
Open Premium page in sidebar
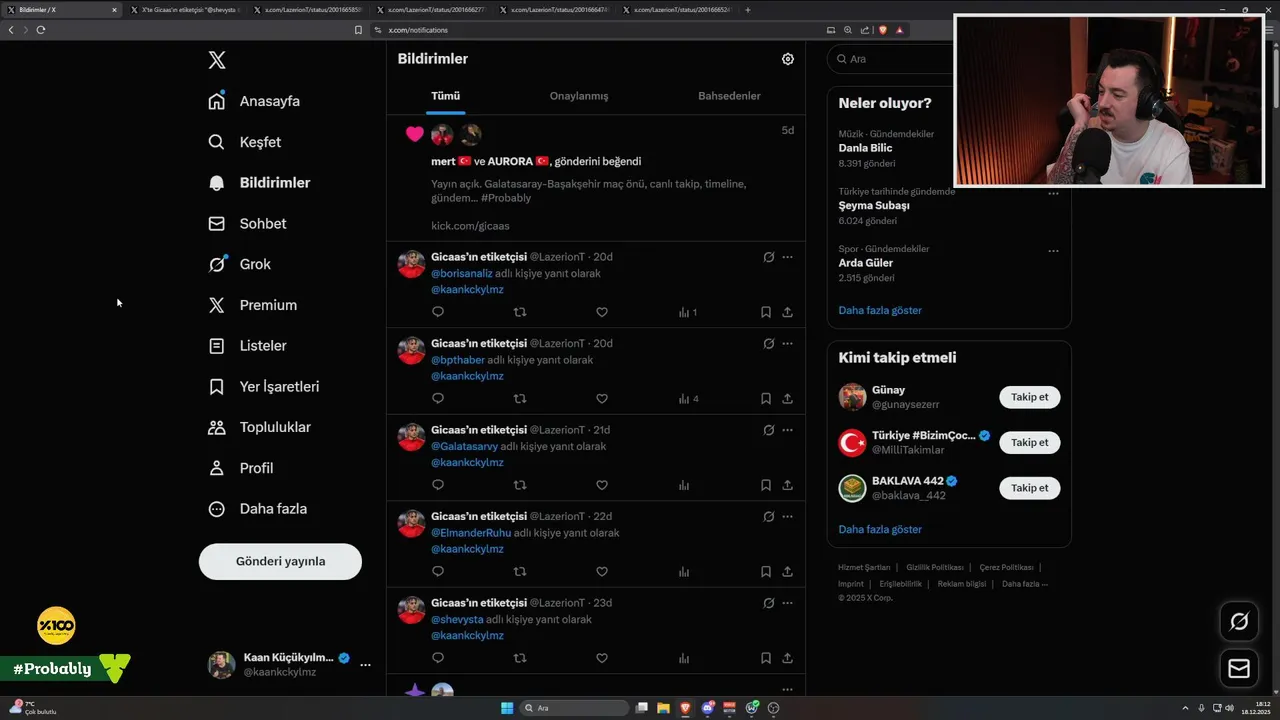252,305
